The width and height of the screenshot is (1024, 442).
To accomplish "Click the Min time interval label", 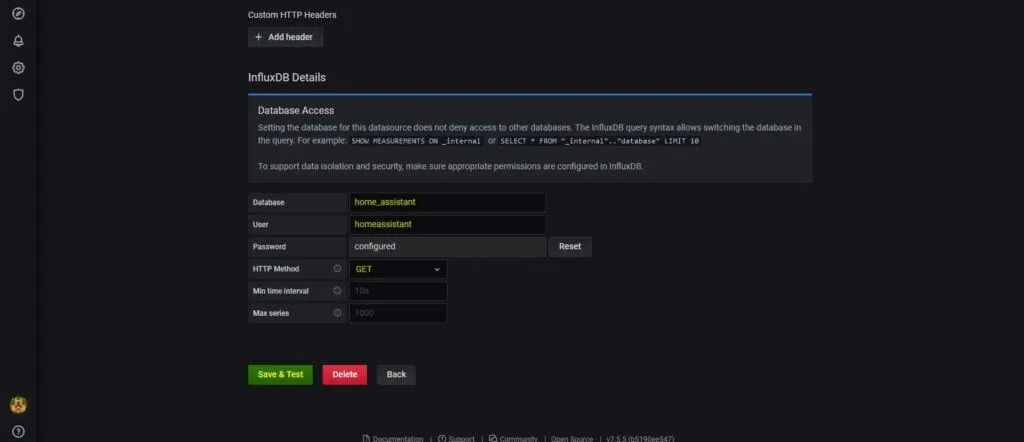I will (x=281, y=291).
